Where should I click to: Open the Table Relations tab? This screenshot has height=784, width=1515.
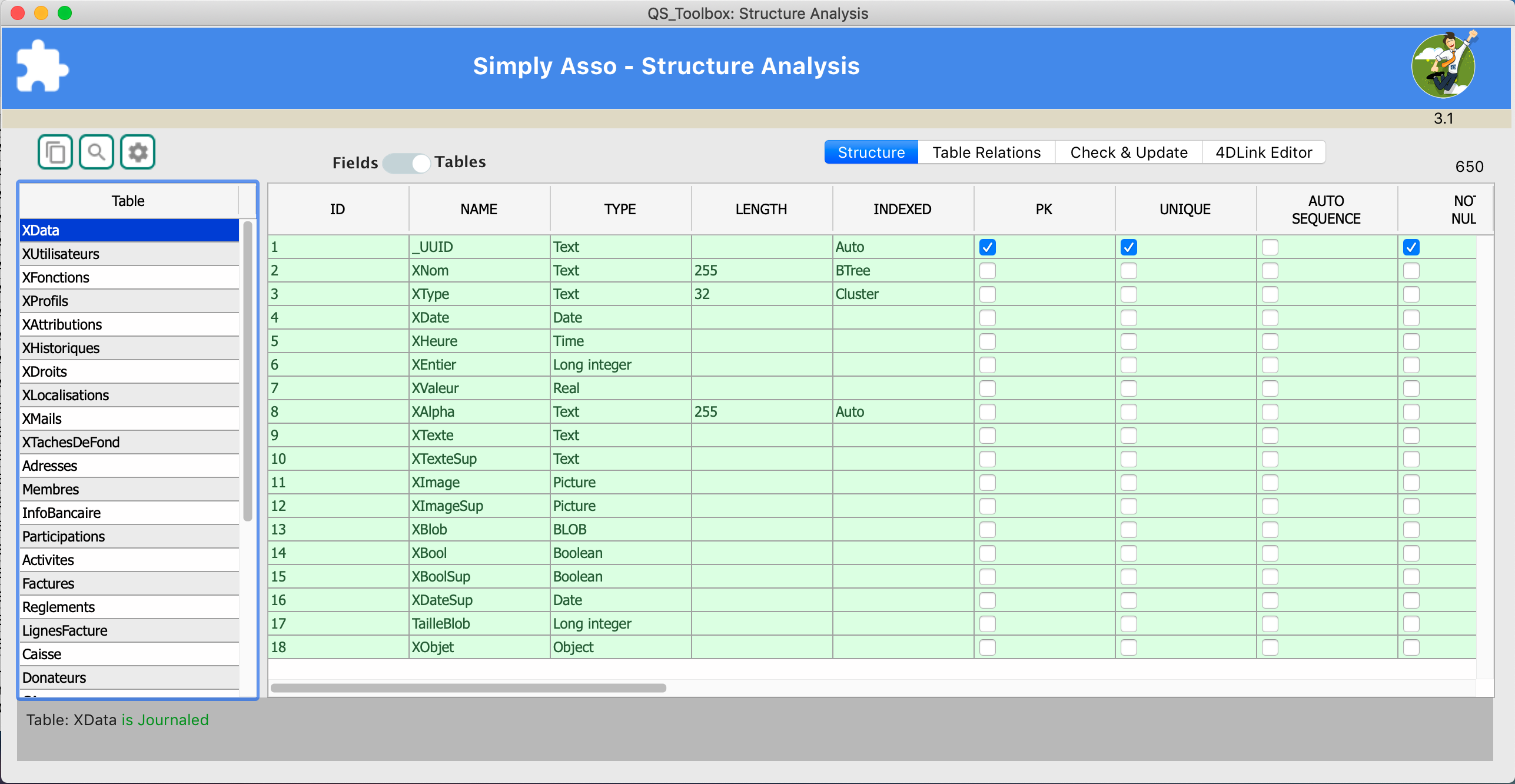[x=986, y=152]
